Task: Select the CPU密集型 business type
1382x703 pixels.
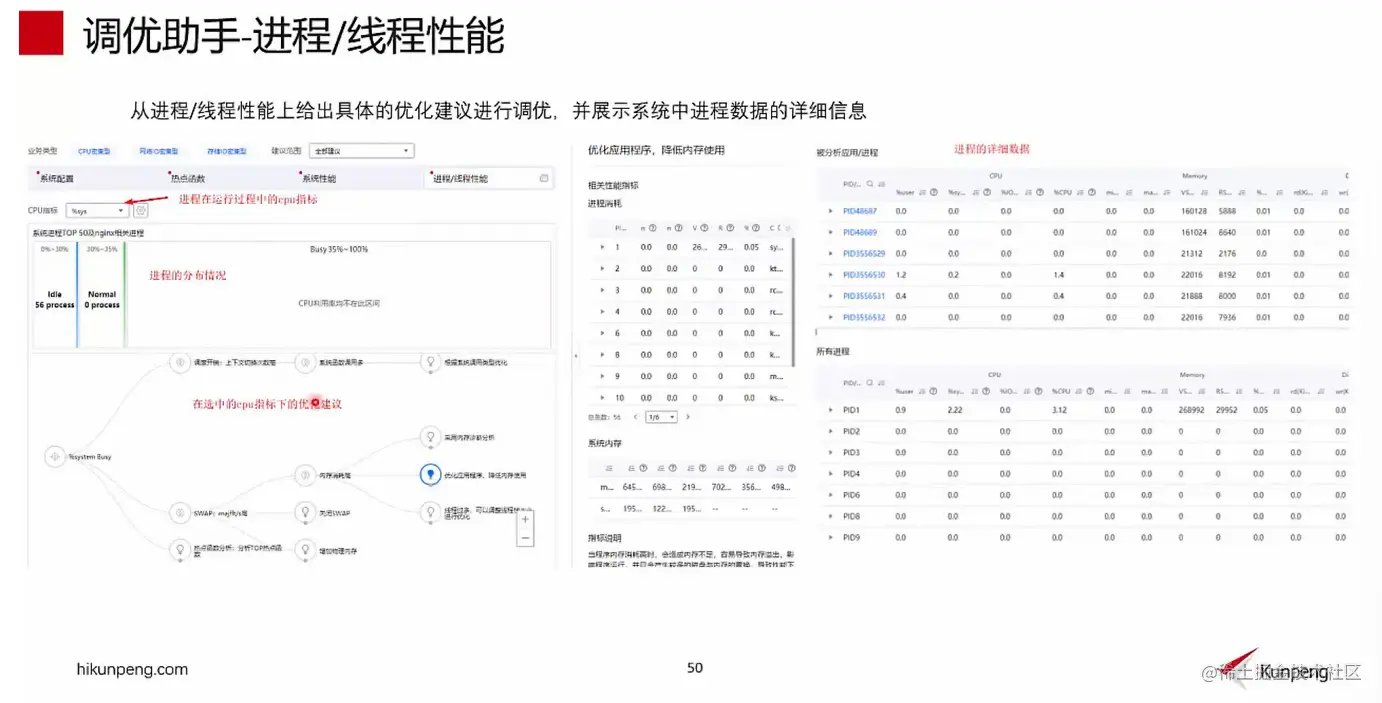Action: click(94, 151)
